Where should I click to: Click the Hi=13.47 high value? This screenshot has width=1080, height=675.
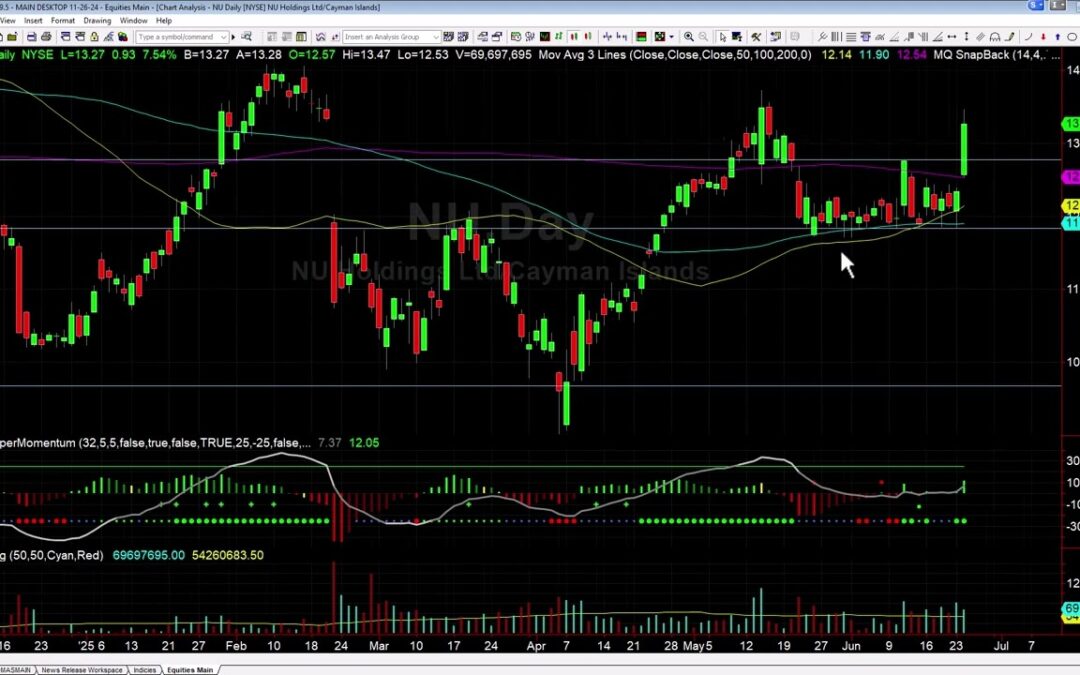pyautogui.click(x=366, y=54)
